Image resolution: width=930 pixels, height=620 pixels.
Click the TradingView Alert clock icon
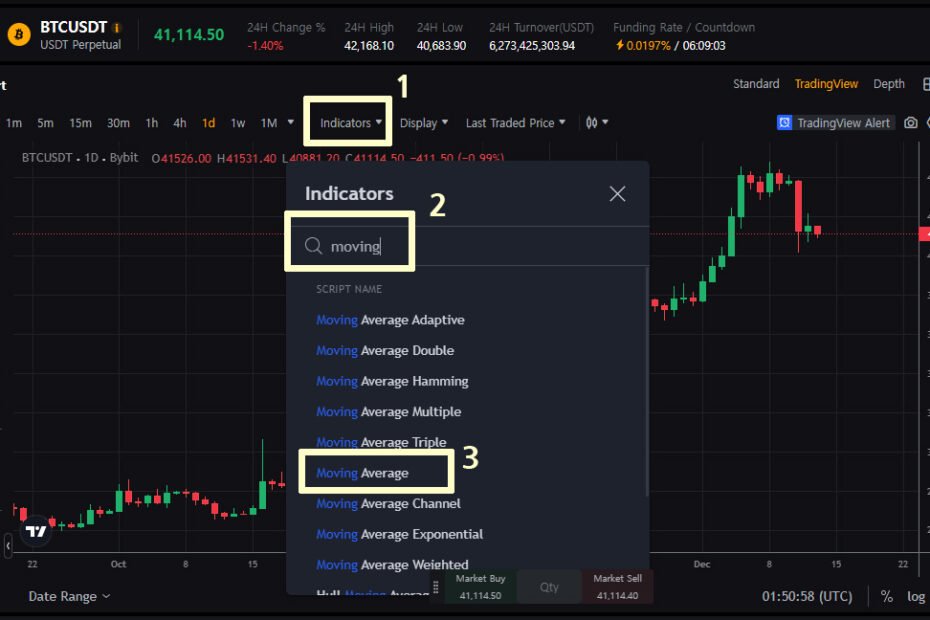(x=784, y=123)
